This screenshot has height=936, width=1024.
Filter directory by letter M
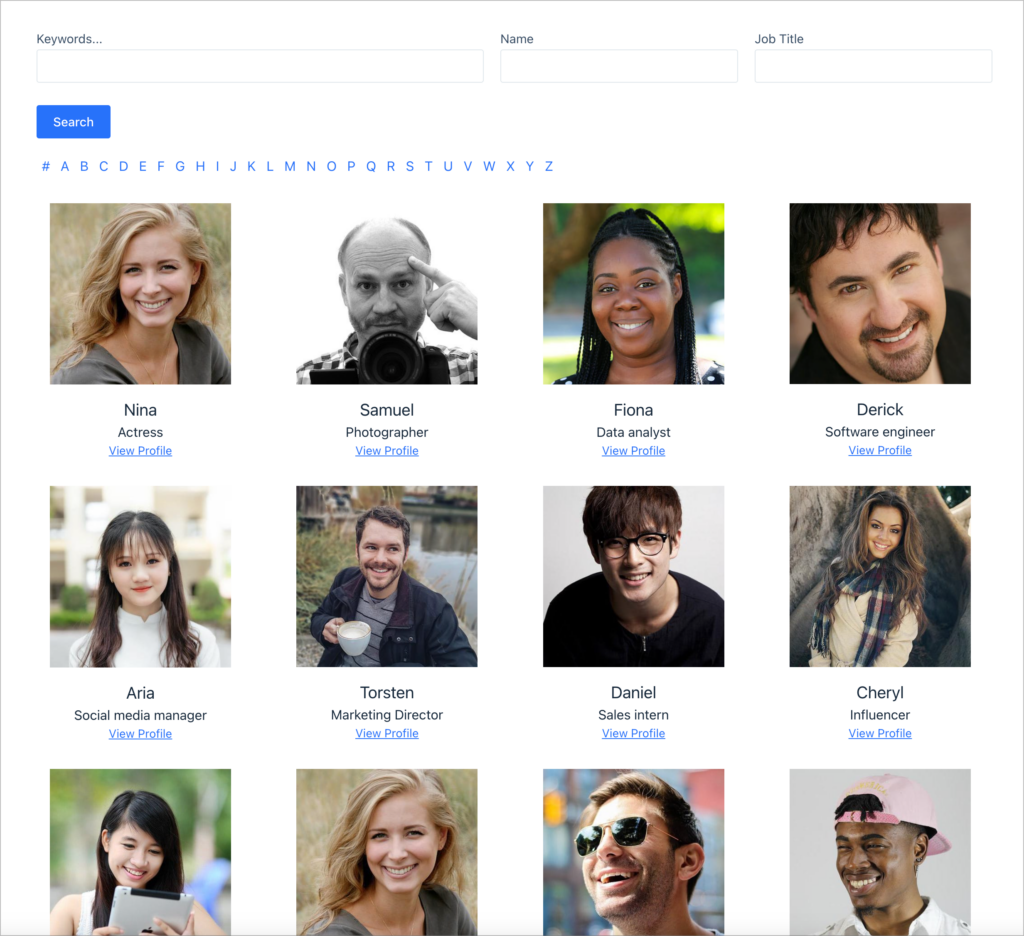point(290,166)
